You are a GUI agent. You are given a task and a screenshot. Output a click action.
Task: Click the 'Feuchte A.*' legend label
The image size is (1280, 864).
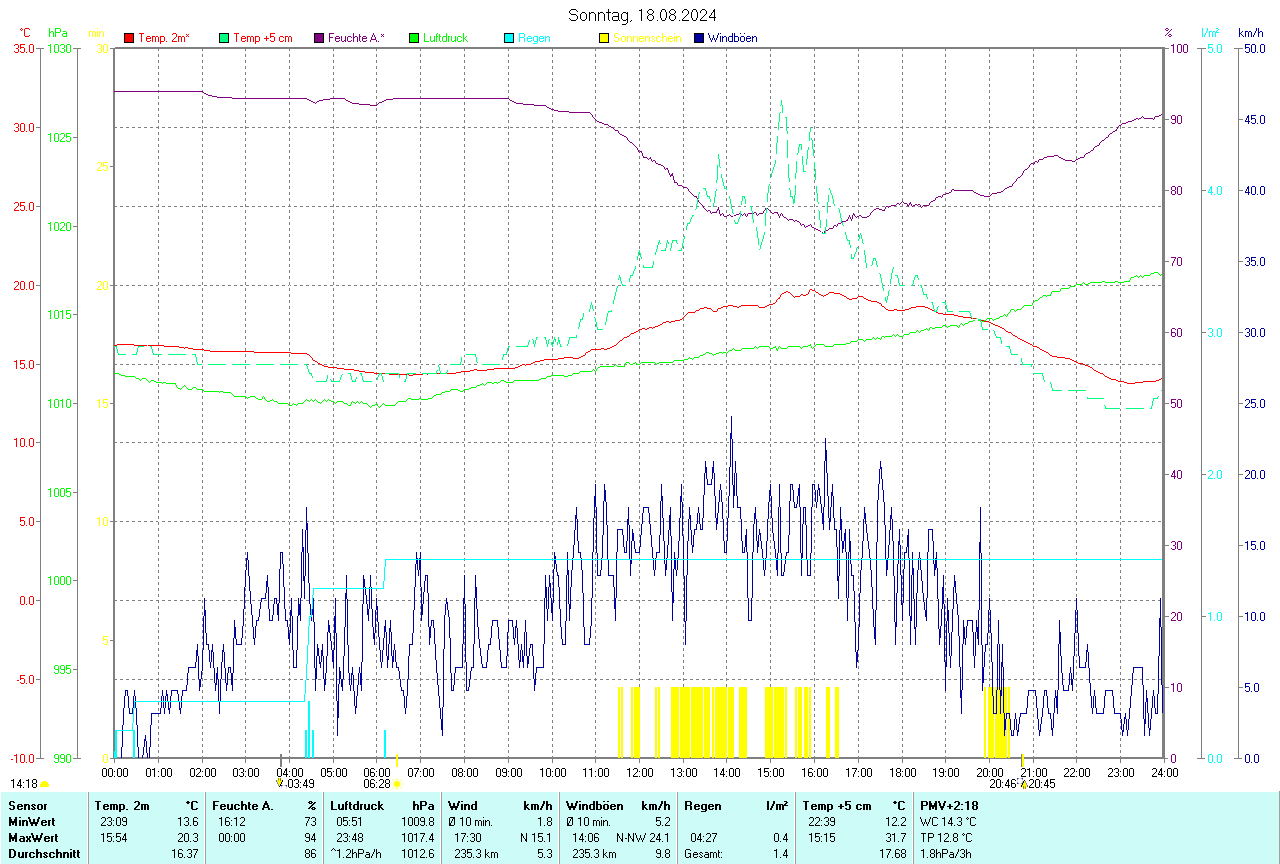[x=356, y=38]
